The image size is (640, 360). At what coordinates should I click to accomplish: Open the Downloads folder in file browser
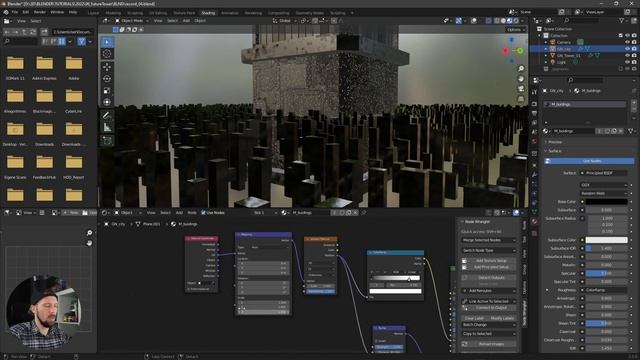(x=44, y=134)
